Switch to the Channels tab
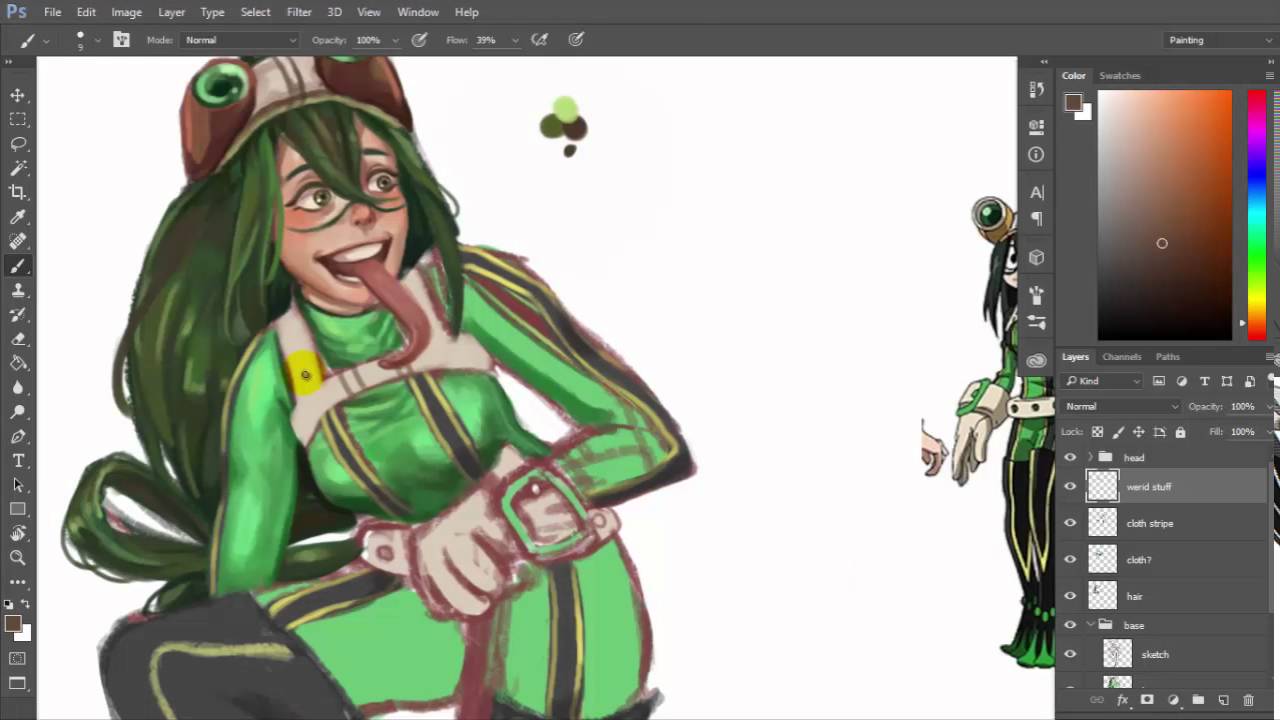The width and height of the screenshot is (1280, 720). (x=1122, y=357)
